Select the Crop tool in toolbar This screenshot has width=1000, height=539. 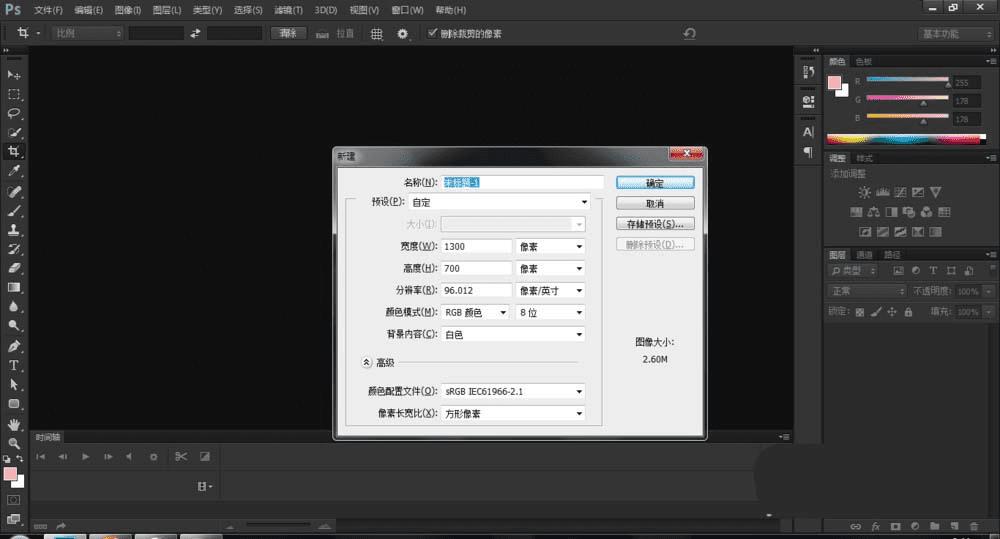(x=14, y=152)
